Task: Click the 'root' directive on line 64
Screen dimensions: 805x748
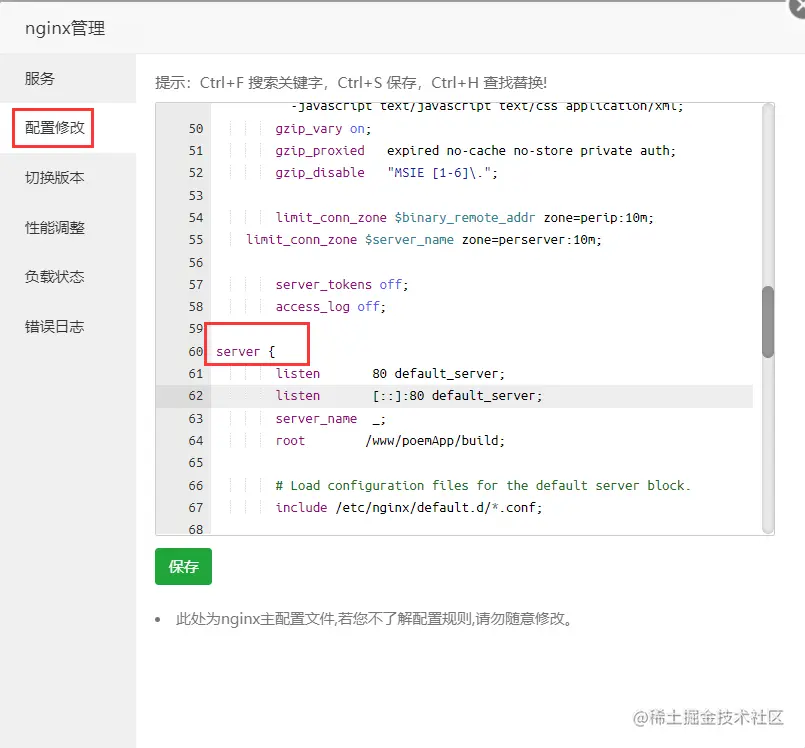Action: click(290, 440)
